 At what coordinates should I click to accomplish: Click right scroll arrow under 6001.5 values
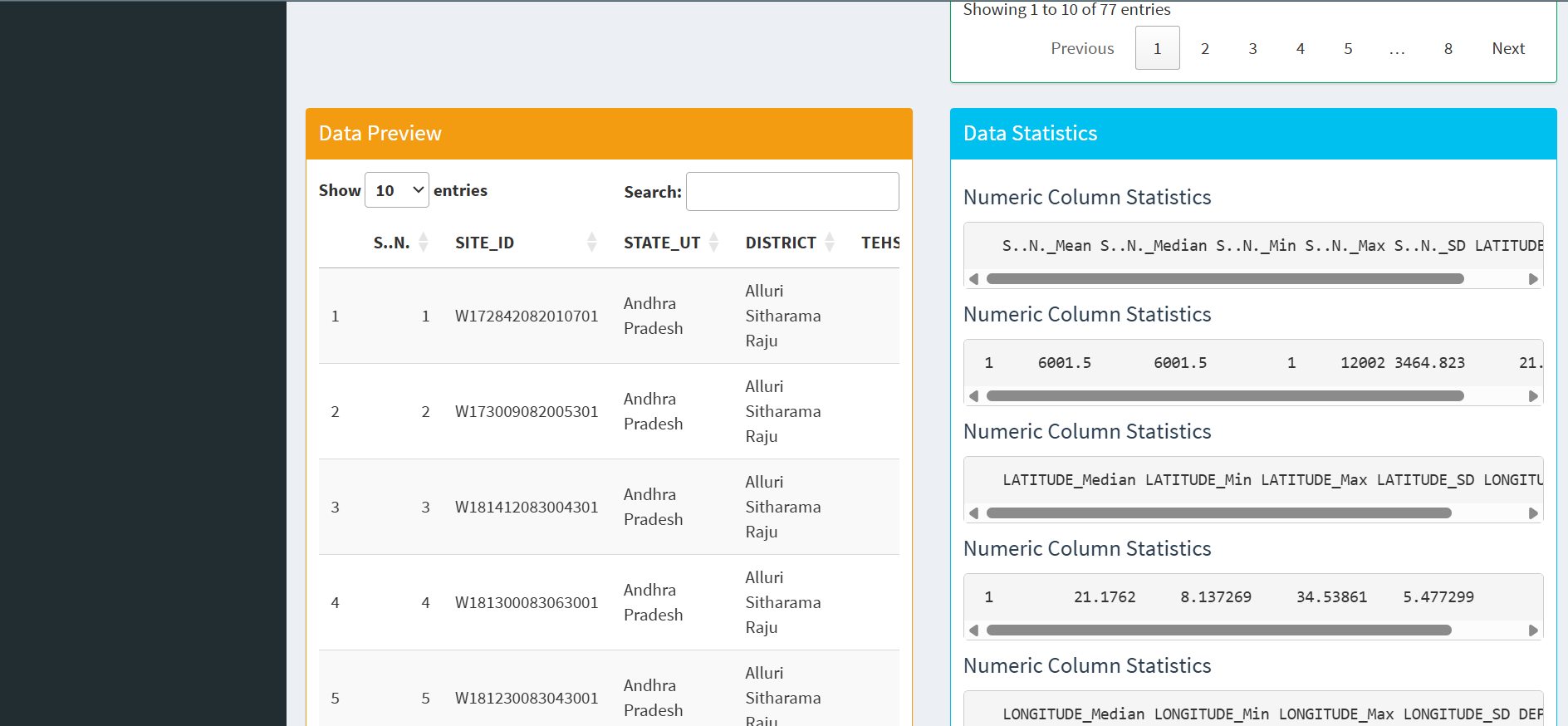[1534, 396]
